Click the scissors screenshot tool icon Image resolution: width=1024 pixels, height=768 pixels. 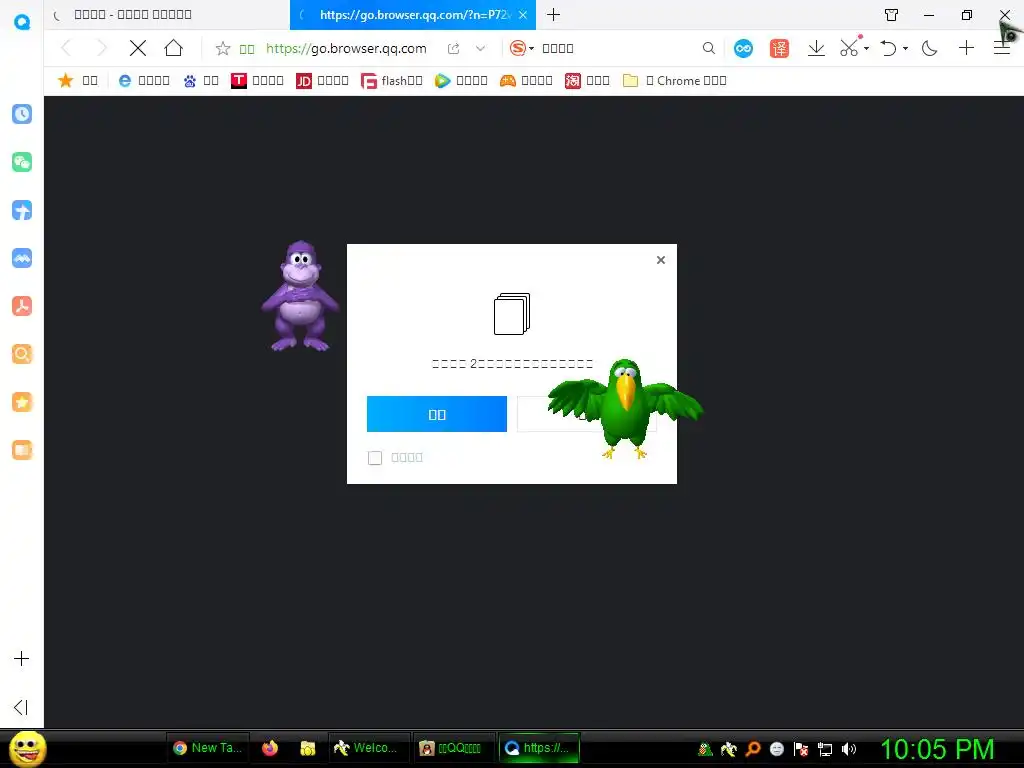[850, 48]
